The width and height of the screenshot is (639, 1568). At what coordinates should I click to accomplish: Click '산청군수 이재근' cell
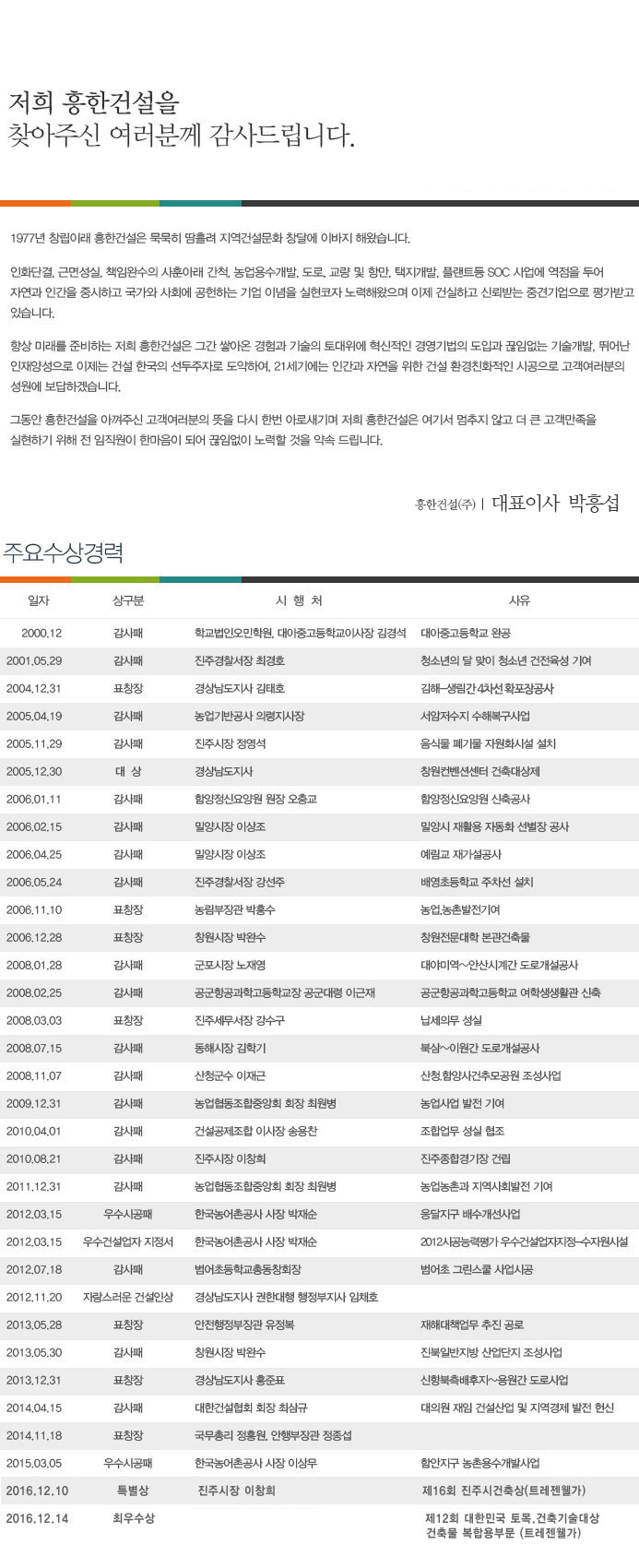[x=230, y=1075]
